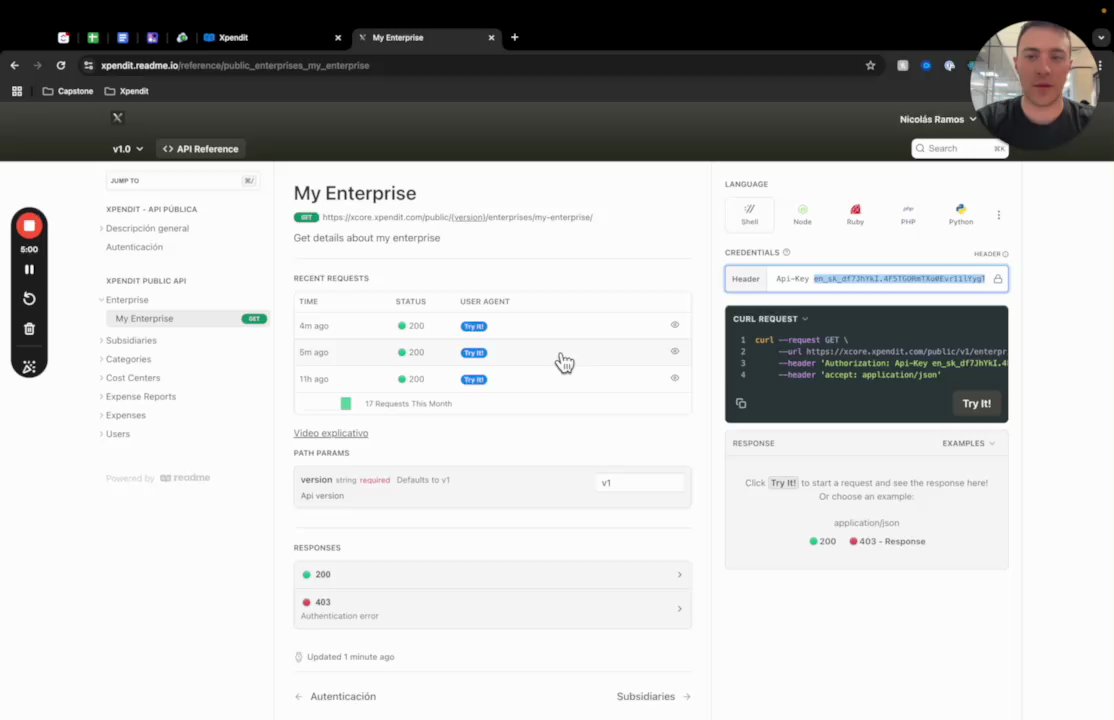Bookmark this page with the star icon
Screen dimensions: 1114x720
coord(870,65)
